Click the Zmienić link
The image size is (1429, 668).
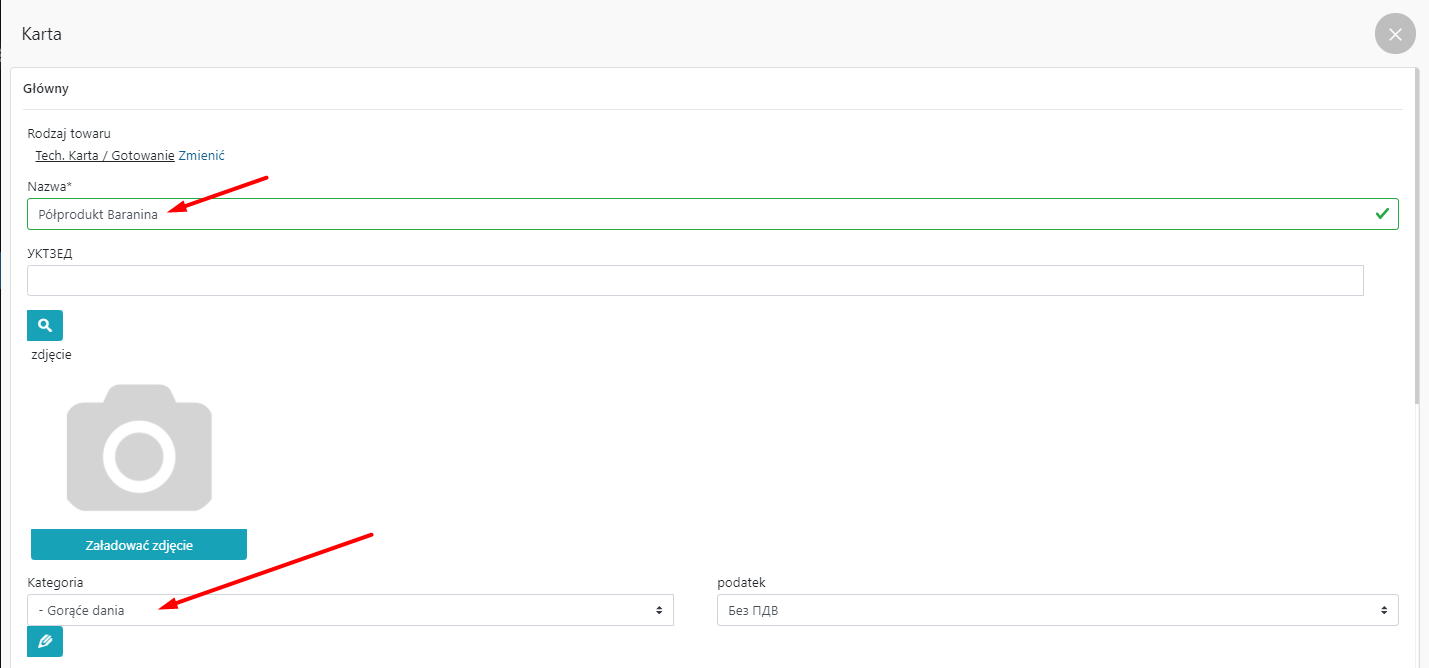coord(202,156)
